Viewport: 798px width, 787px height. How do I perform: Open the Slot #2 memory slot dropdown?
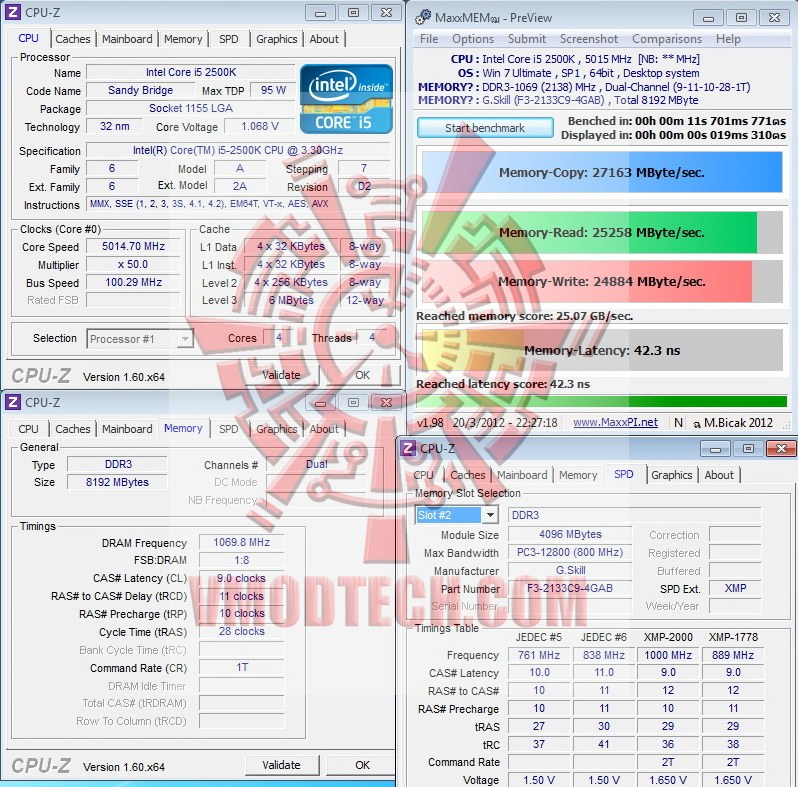coord(456,515)
